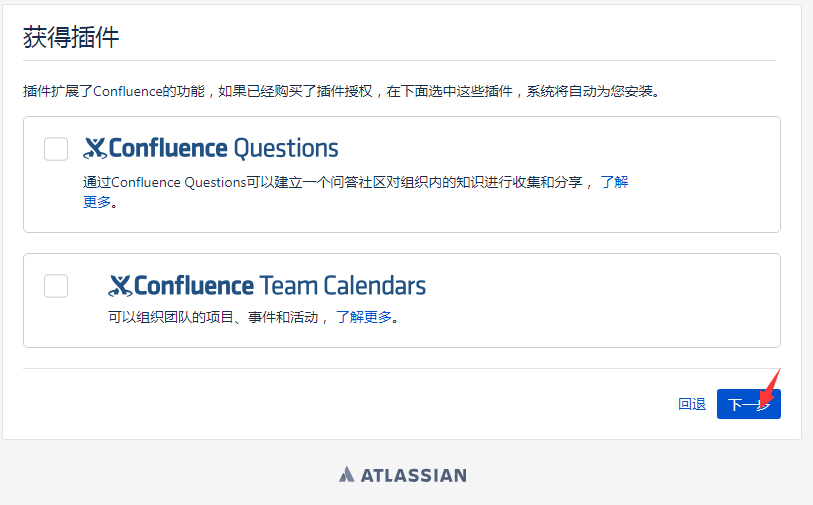Click the text 可以组织团队的项目、事件和活动

[213, 317]
